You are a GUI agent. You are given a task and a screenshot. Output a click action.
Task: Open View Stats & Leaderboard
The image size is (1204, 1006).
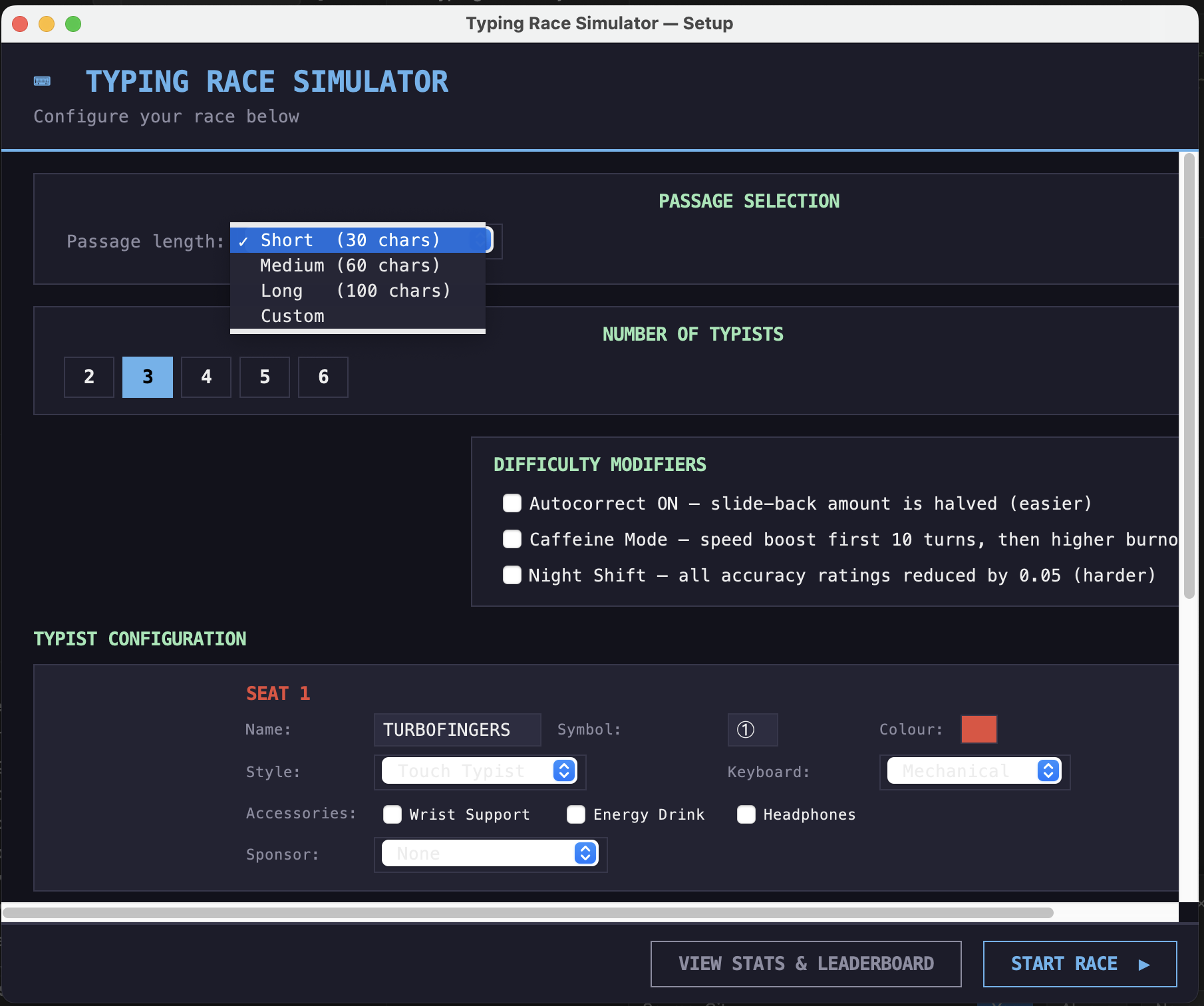tap(806, 964)
